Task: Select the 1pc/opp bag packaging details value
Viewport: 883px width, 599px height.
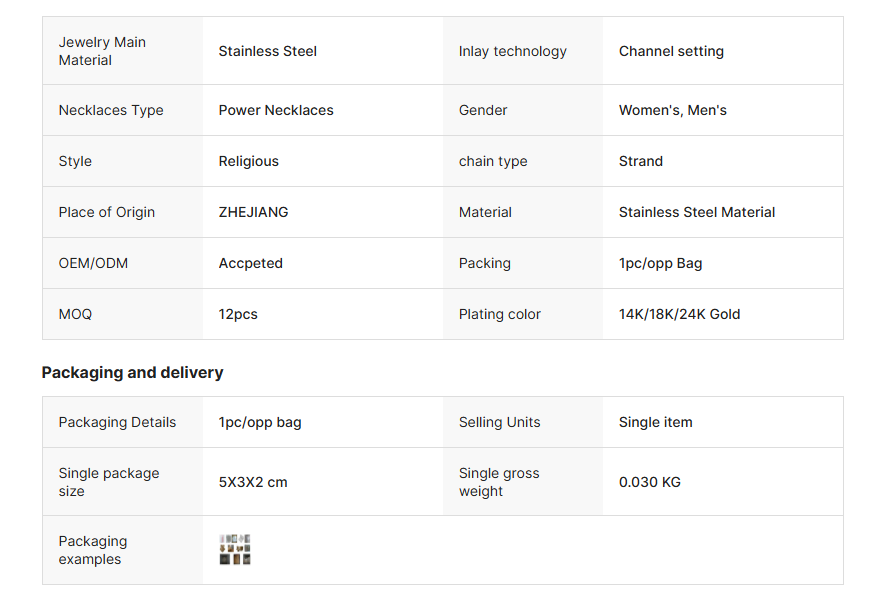Action: point(260,423)
